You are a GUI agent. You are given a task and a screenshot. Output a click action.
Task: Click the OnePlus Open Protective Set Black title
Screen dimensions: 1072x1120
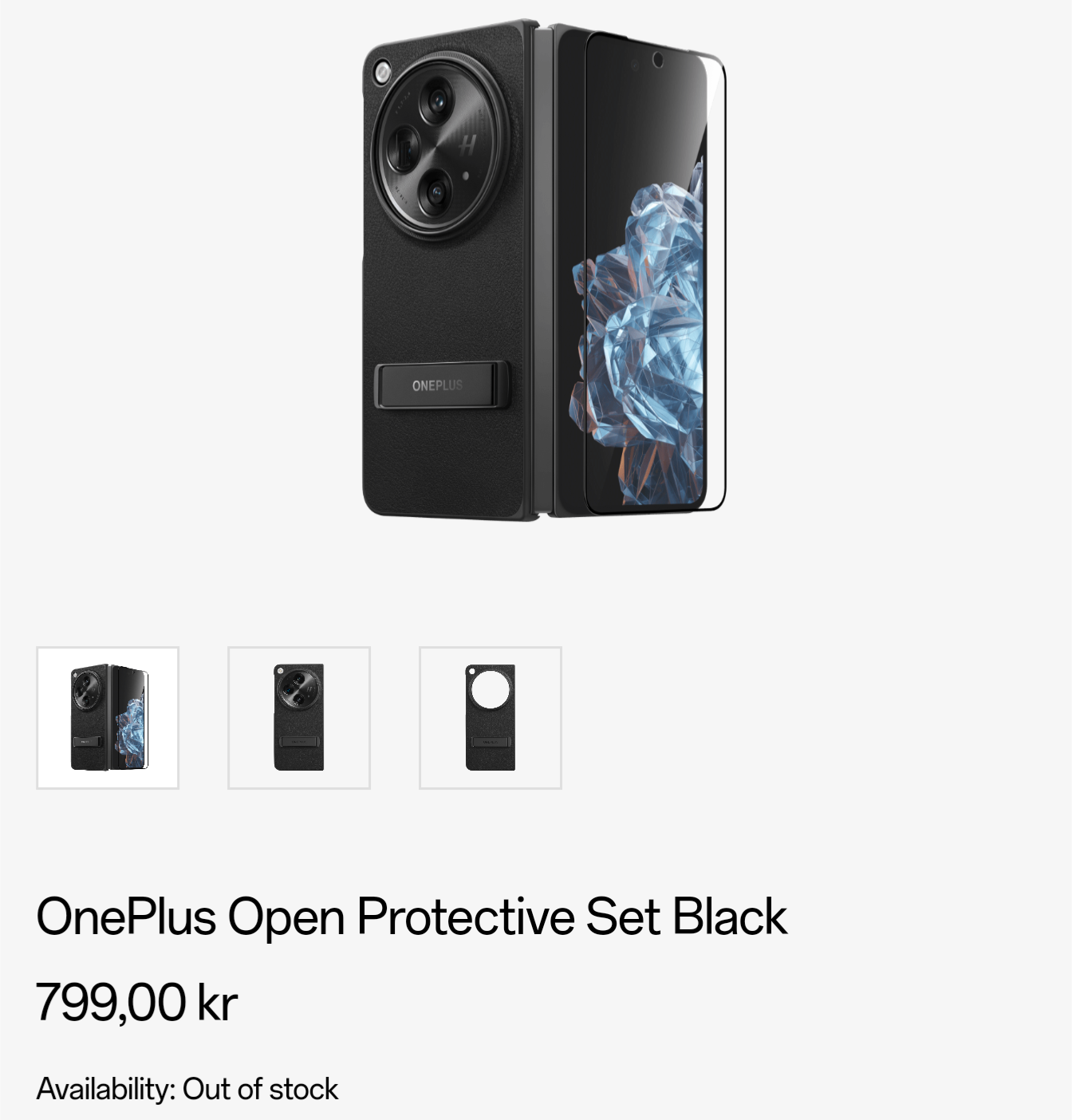[412, 916]
